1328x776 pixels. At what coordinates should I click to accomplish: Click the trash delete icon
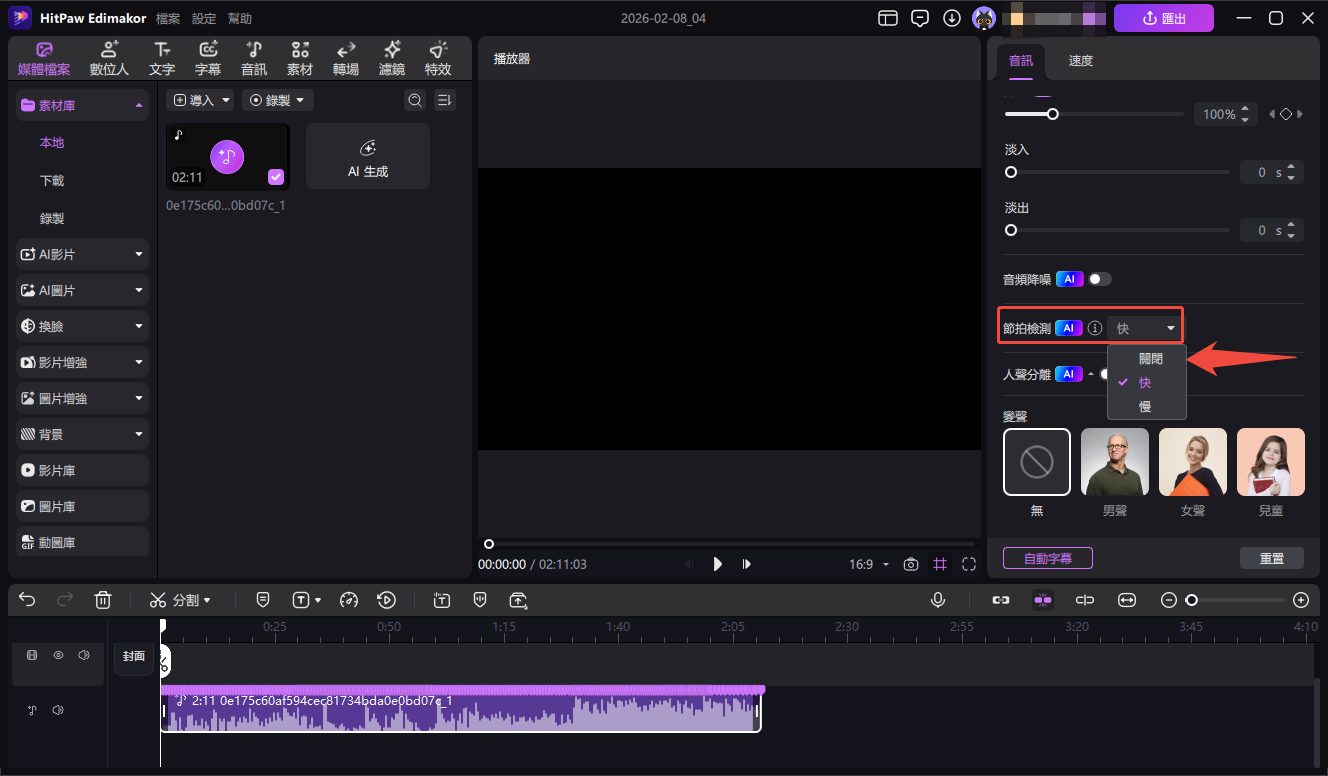coord(102,600)
